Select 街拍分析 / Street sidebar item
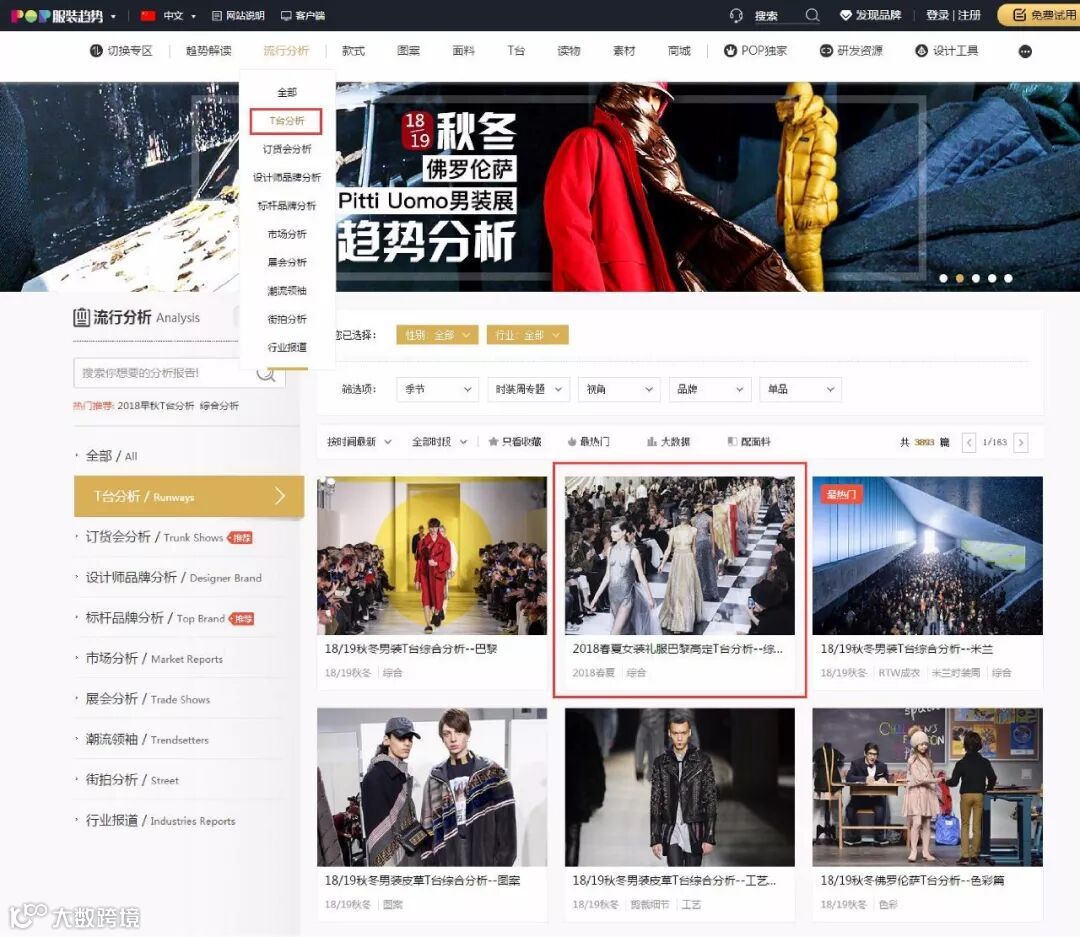Image resolution: width=1080 pixels, height=937 pixels. [132, 779]
